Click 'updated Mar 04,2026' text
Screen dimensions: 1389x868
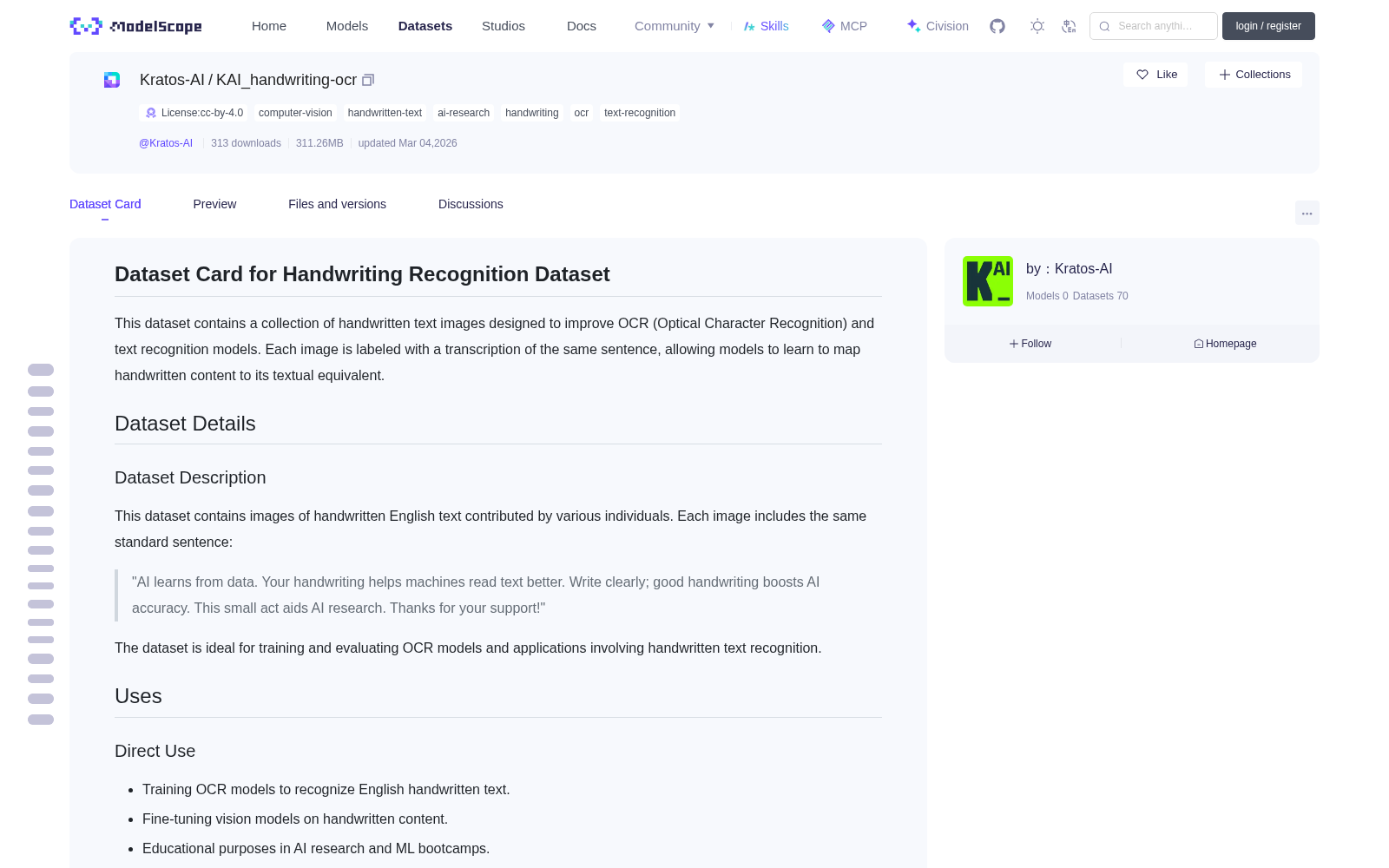click(408, 143)
